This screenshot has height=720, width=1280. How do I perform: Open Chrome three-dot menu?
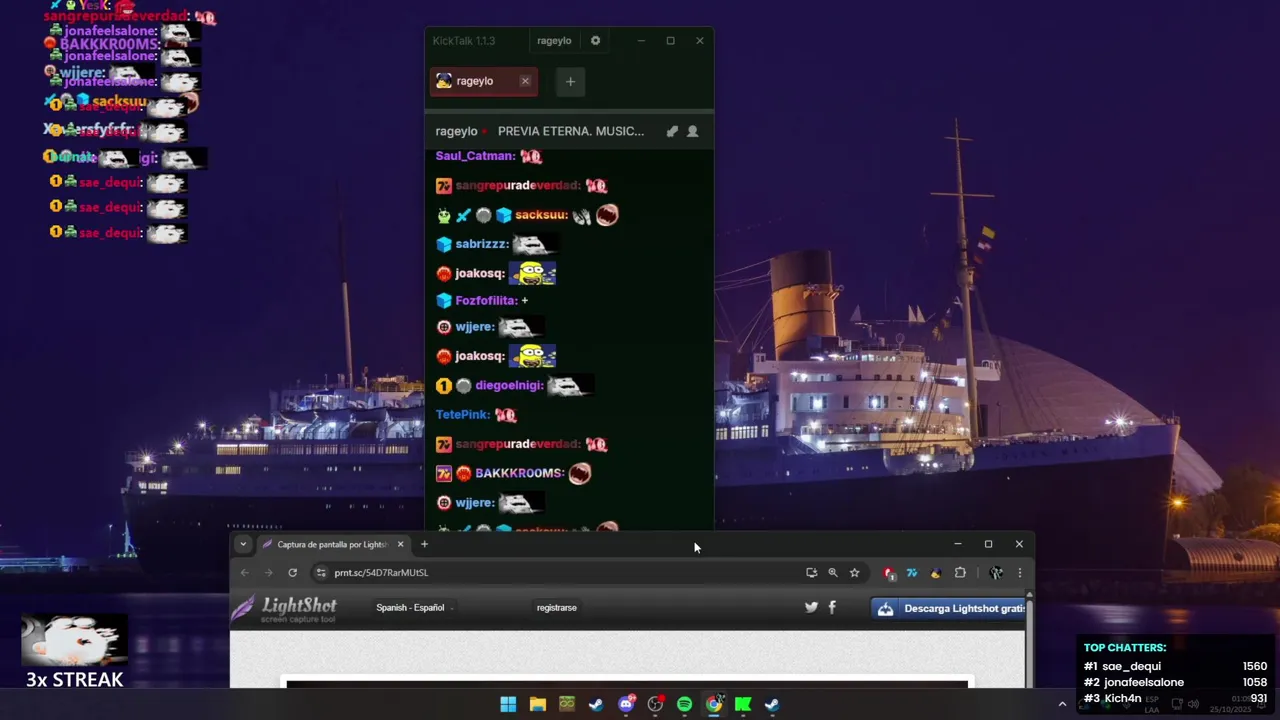pos(1019,573)
